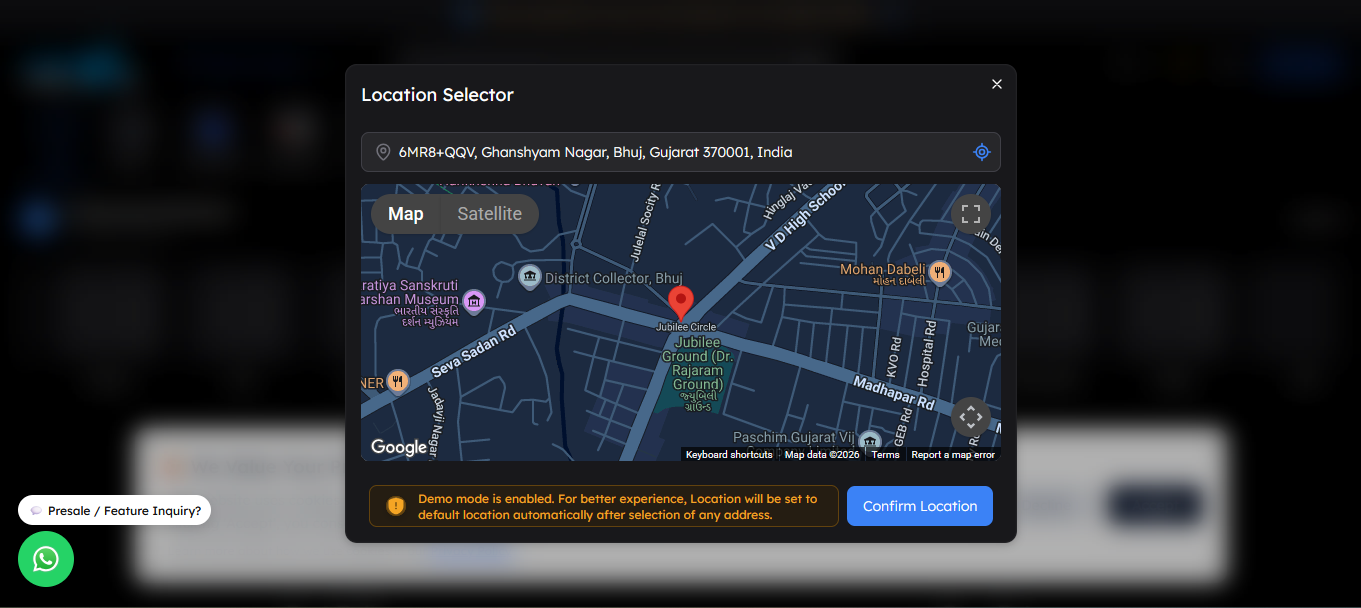Click the orange restaurant marker near Seva Sadan Rd
Image resolution: width=1361 pixels, height=608 pixels.
[398, 381]
